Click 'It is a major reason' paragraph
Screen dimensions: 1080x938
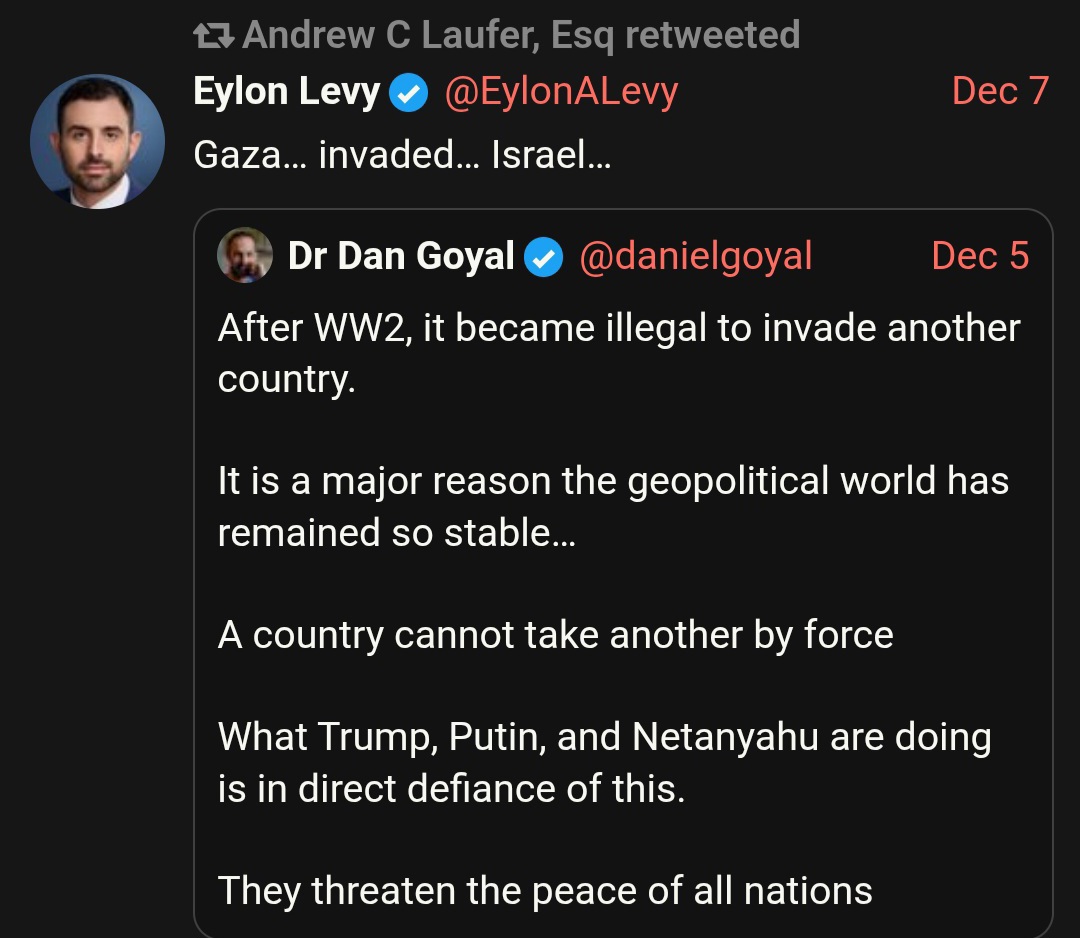pyautogui.click(x=613, y=506)
